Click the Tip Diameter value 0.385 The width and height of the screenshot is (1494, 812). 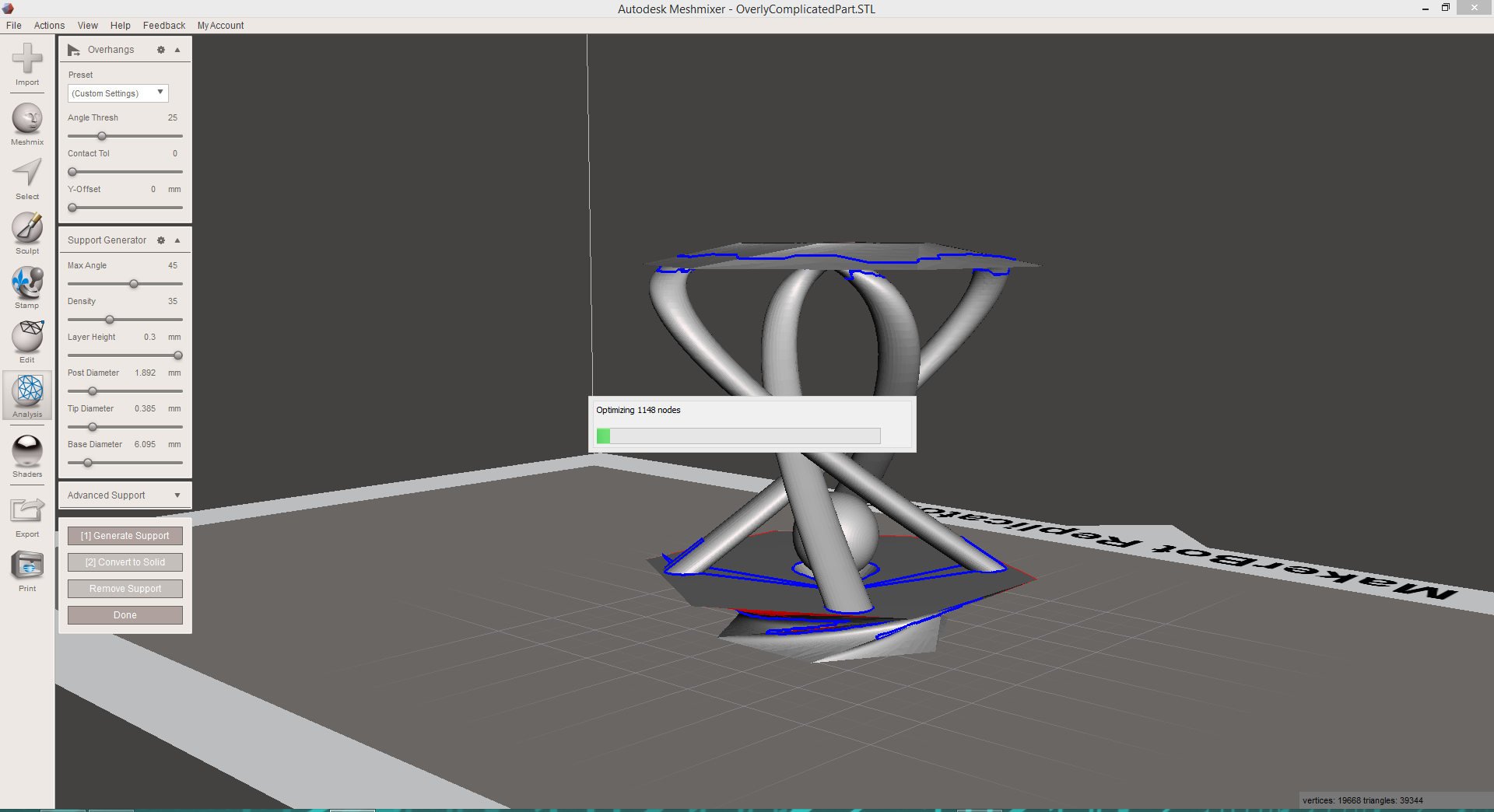click(x=145, y=409)
